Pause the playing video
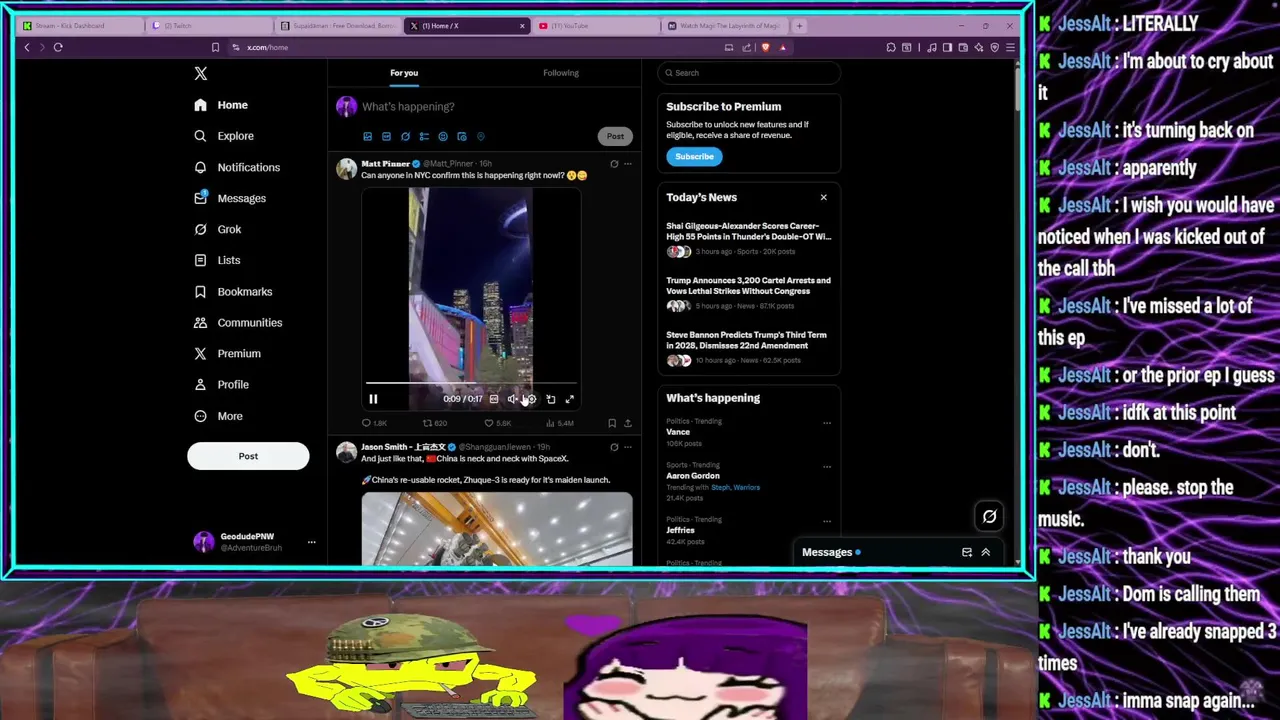This screenshot has height=720, width=1280. coord(373,399)
